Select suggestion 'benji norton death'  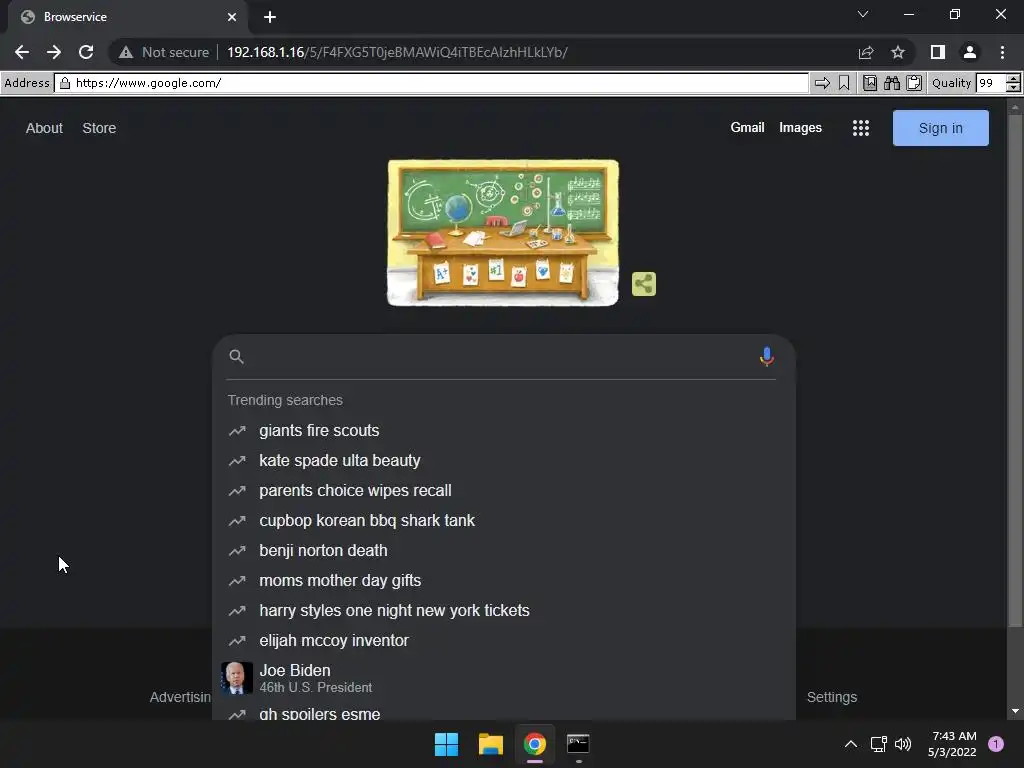tap(504, 551)
